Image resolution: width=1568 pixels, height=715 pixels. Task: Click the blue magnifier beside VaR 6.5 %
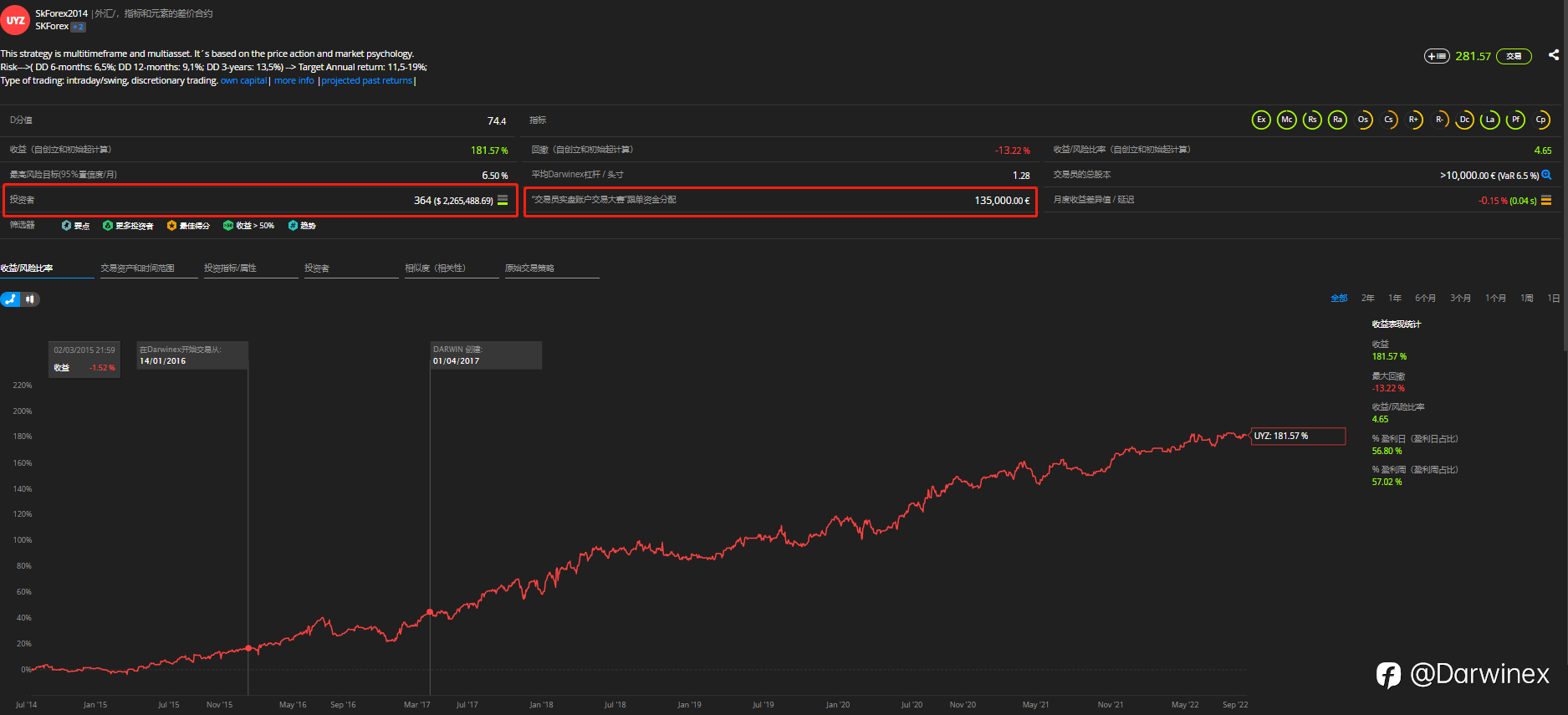(1546, 175)
